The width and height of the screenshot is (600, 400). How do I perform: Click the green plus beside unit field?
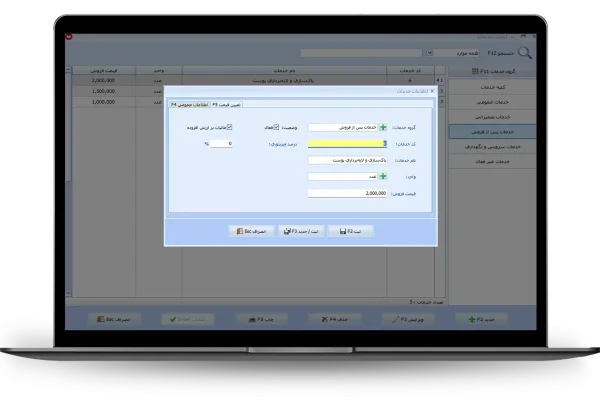pos(383,176)
